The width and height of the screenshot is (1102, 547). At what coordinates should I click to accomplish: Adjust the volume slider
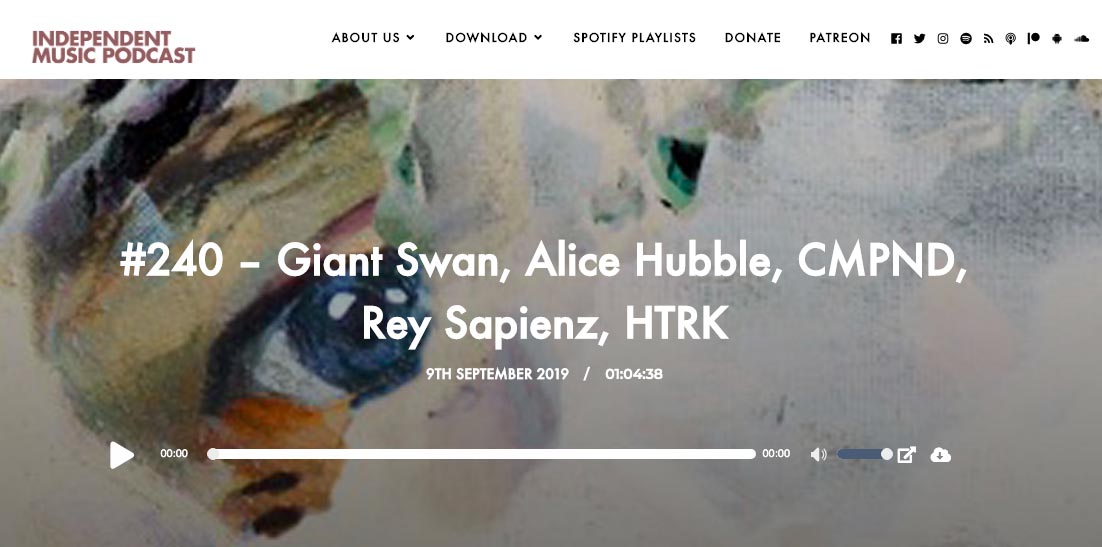pyautogui.click(x=864, y=454)
